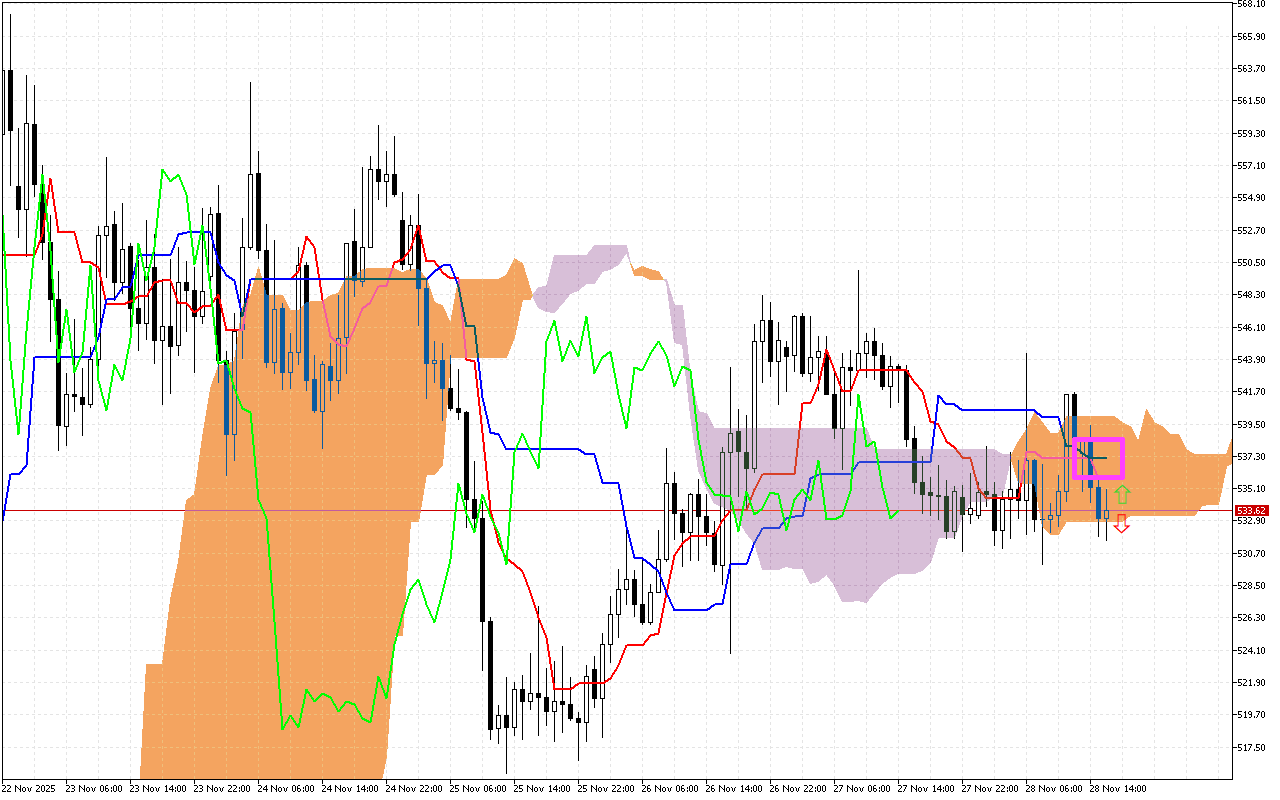Click the 23 Nov 06:00 time label
Screen dimensions: 1280x800
[93, 789]
